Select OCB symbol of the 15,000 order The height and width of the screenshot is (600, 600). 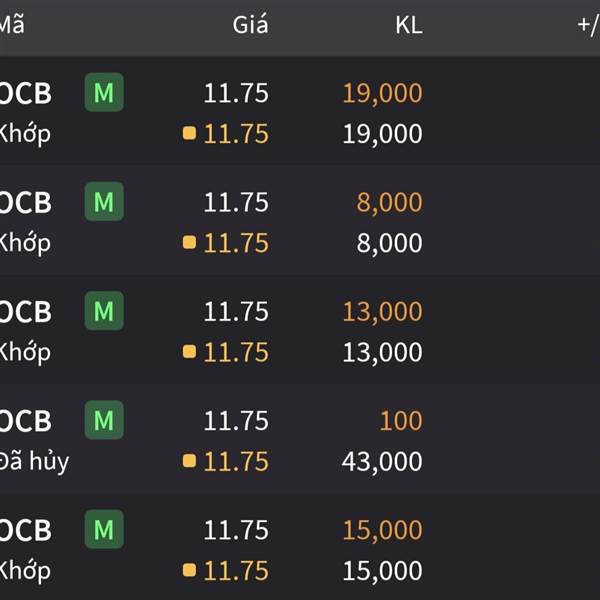point(25,530)
